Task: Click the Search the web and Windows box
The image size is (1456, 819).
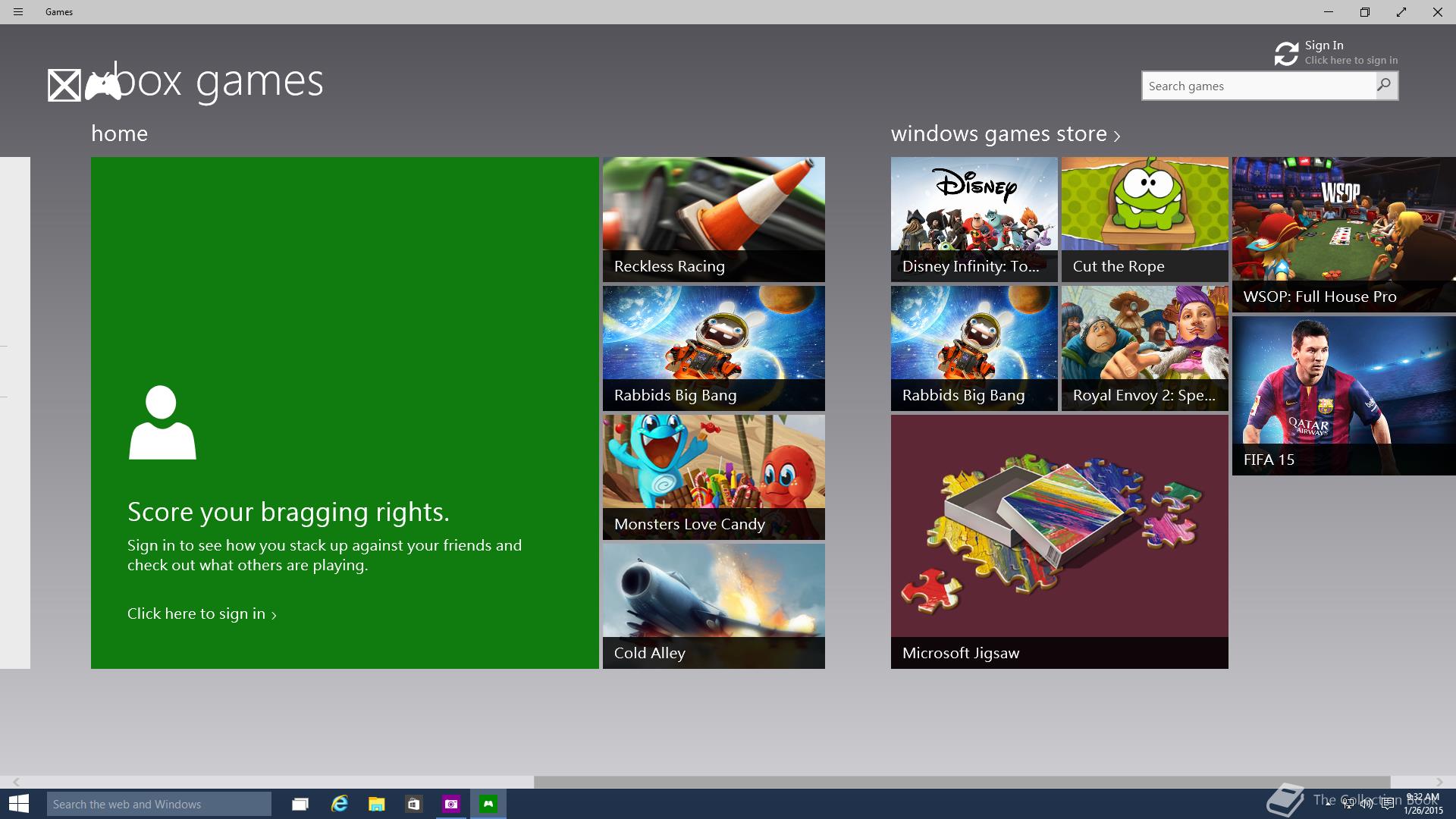Action: point(159,804)
